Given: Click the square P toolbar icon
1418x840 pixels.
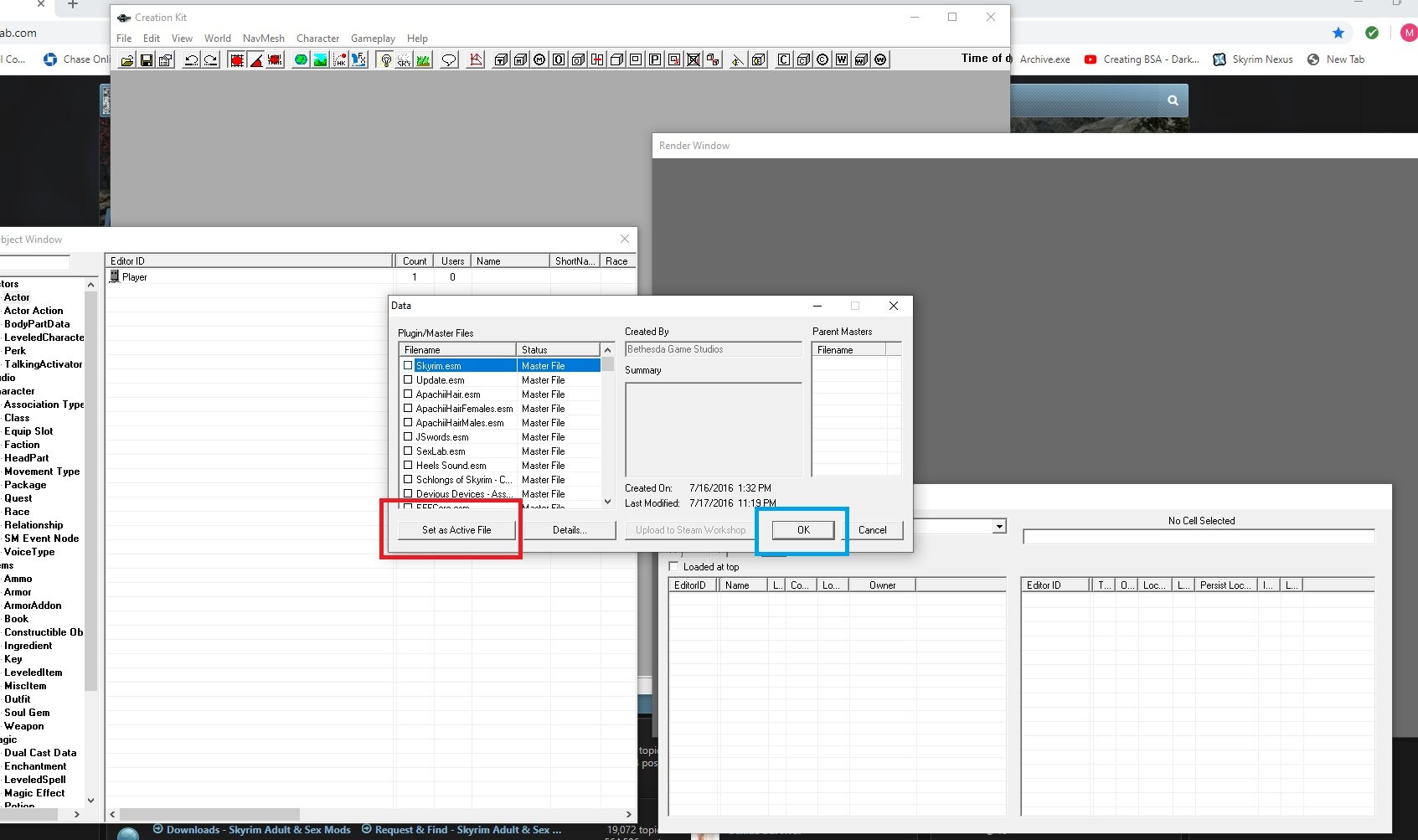Looking at the screenshot, I should tap(655, 59).
